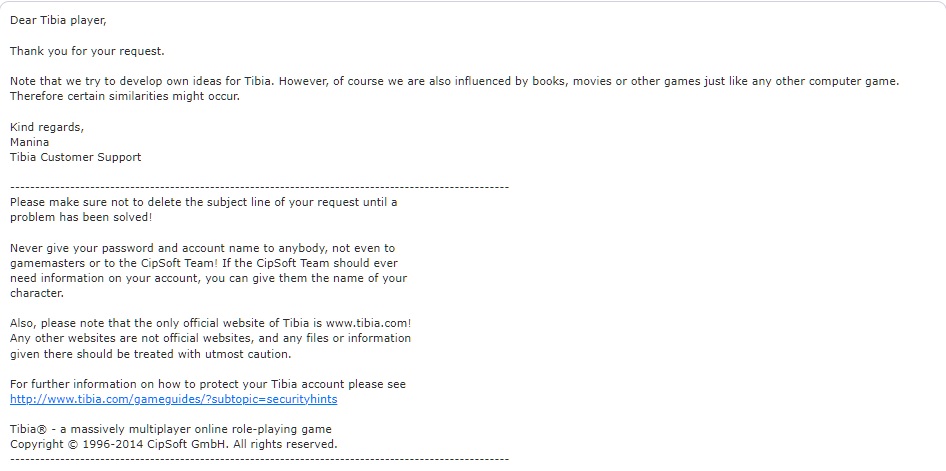This screenshot has width=946, height=471.
Task: Click the "Tibia Customer Support" signature line
Action: coord(76,157)
